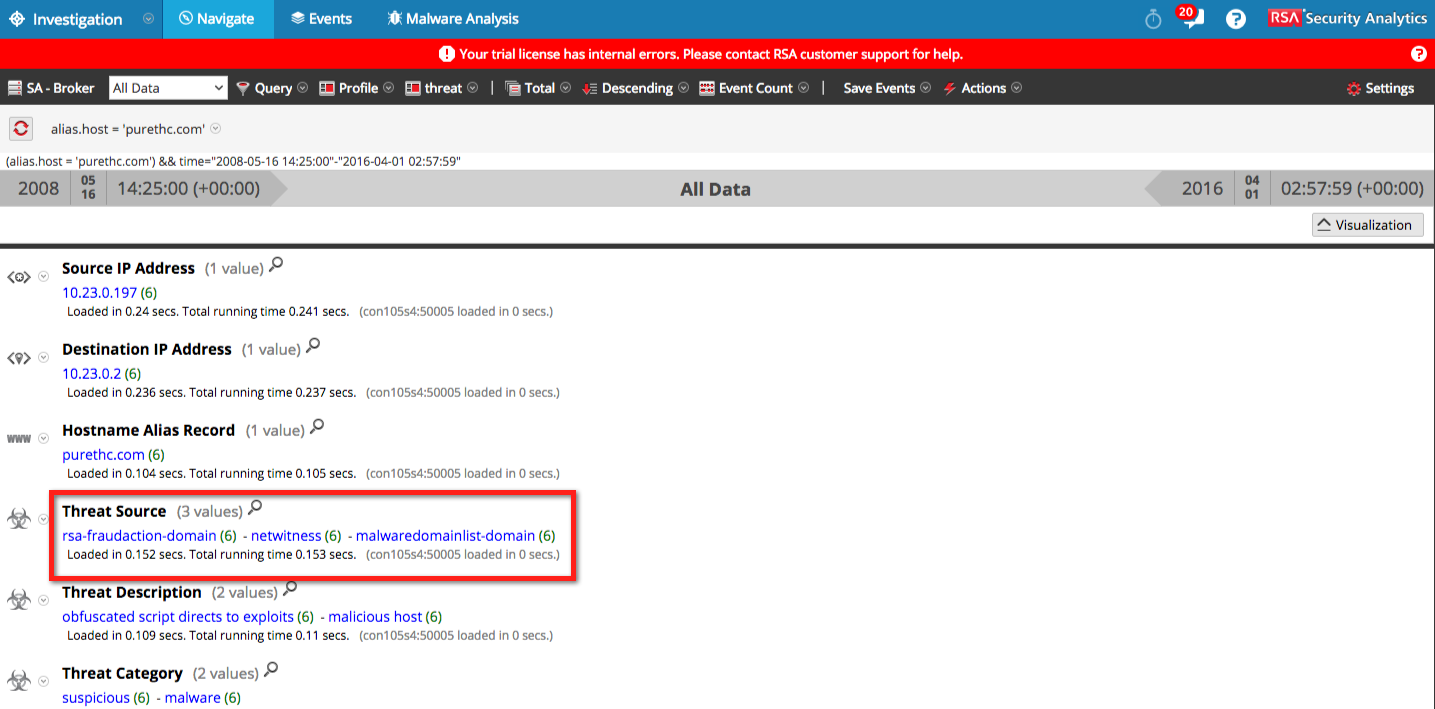1435x709 pixels.
Task: Click magnifier next to Threat Source
Action: click(254, 508)
